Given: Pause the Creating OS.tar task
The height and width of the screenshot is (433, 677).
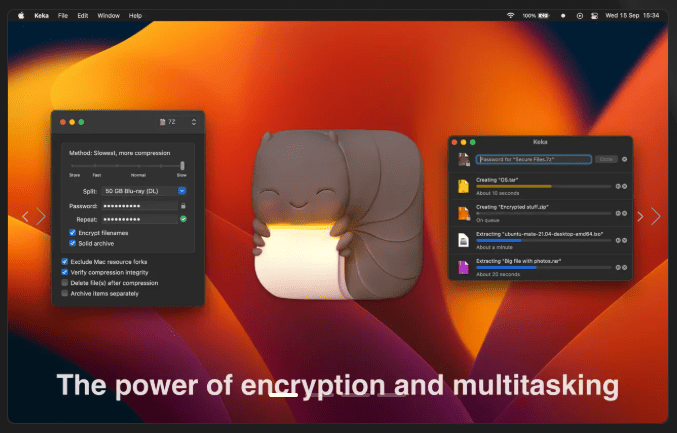Looking at the screenshot, I should [618, 186].
